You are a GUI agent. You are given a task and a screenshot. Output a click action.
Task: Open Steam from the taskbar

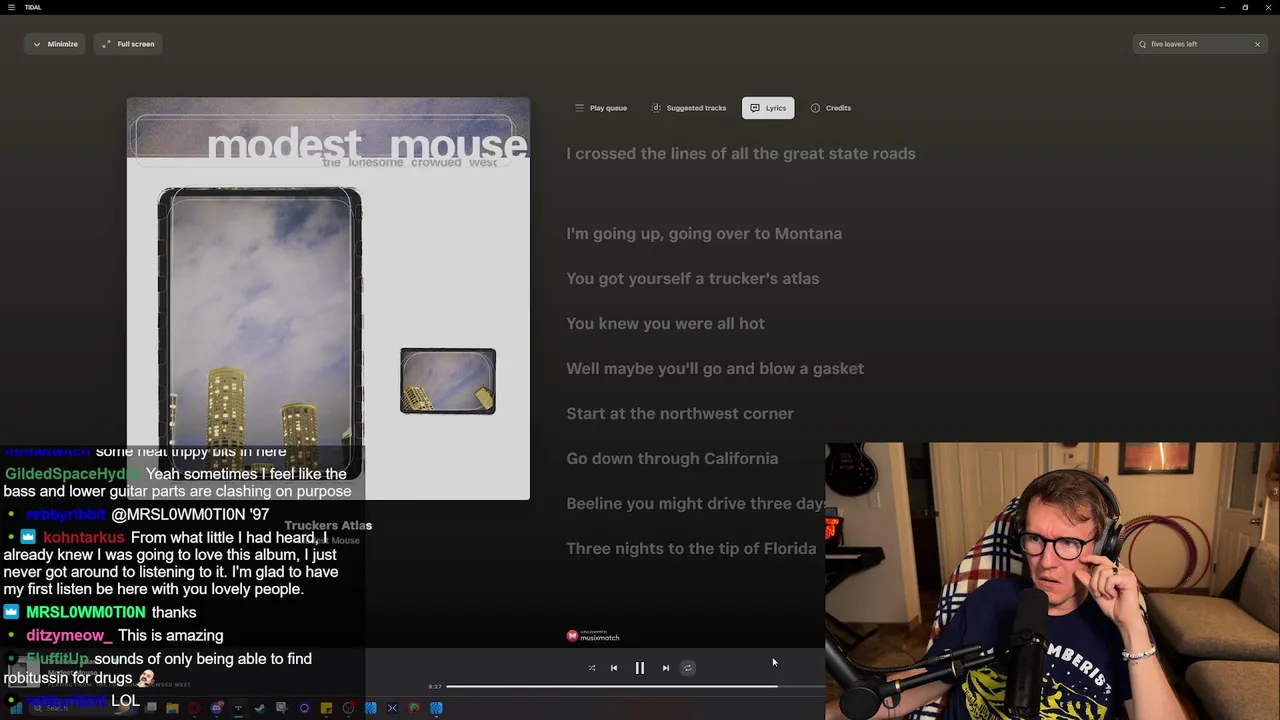pos(260,708)
